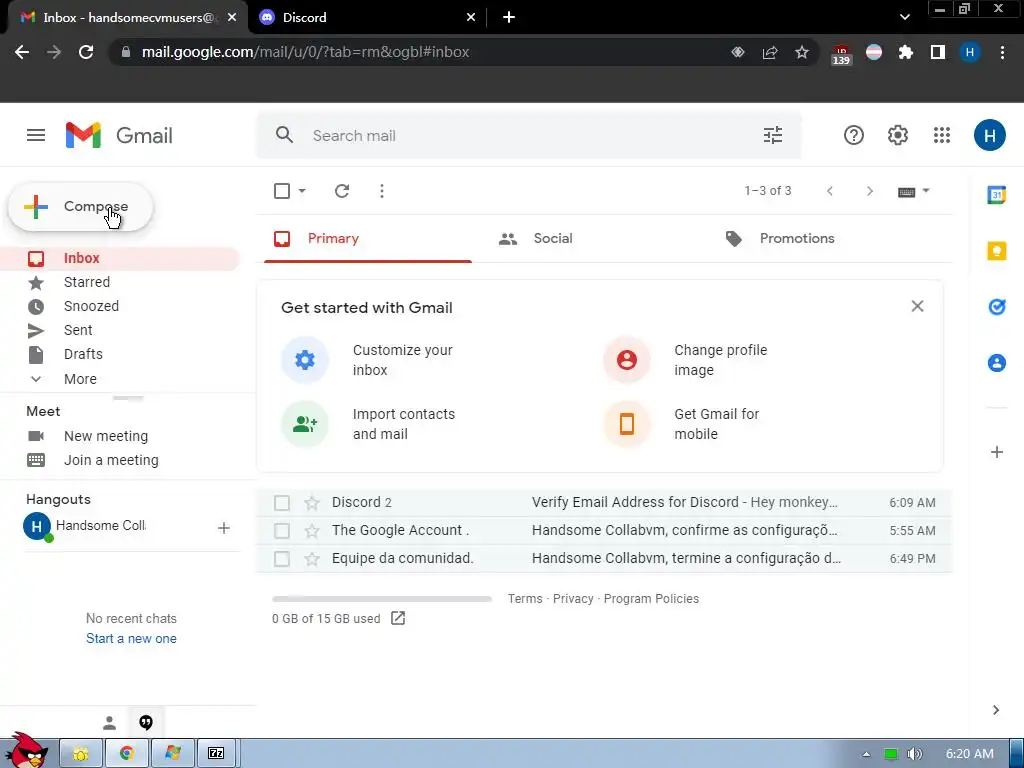Open the 6:49 PM Equipe da comunidad message
Screen dimensions: 1024x768
[x=604, y=558]
